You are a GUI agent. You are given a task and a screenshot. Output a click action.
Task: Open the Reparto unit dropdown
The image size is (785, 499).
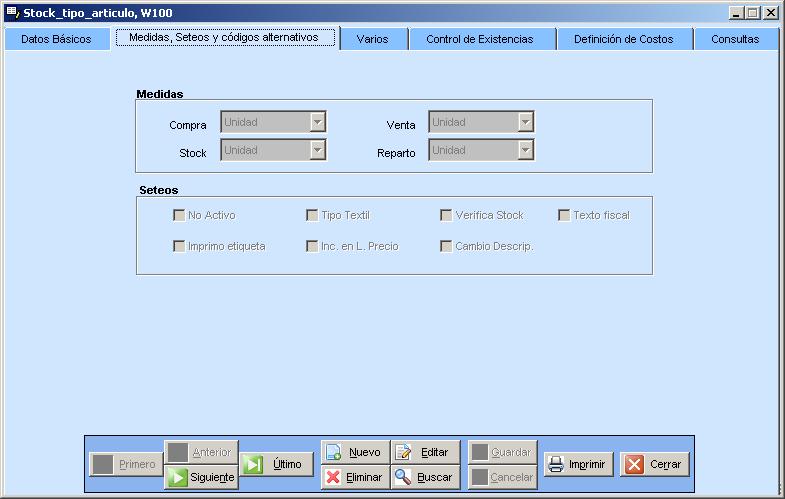pos(525,150)
